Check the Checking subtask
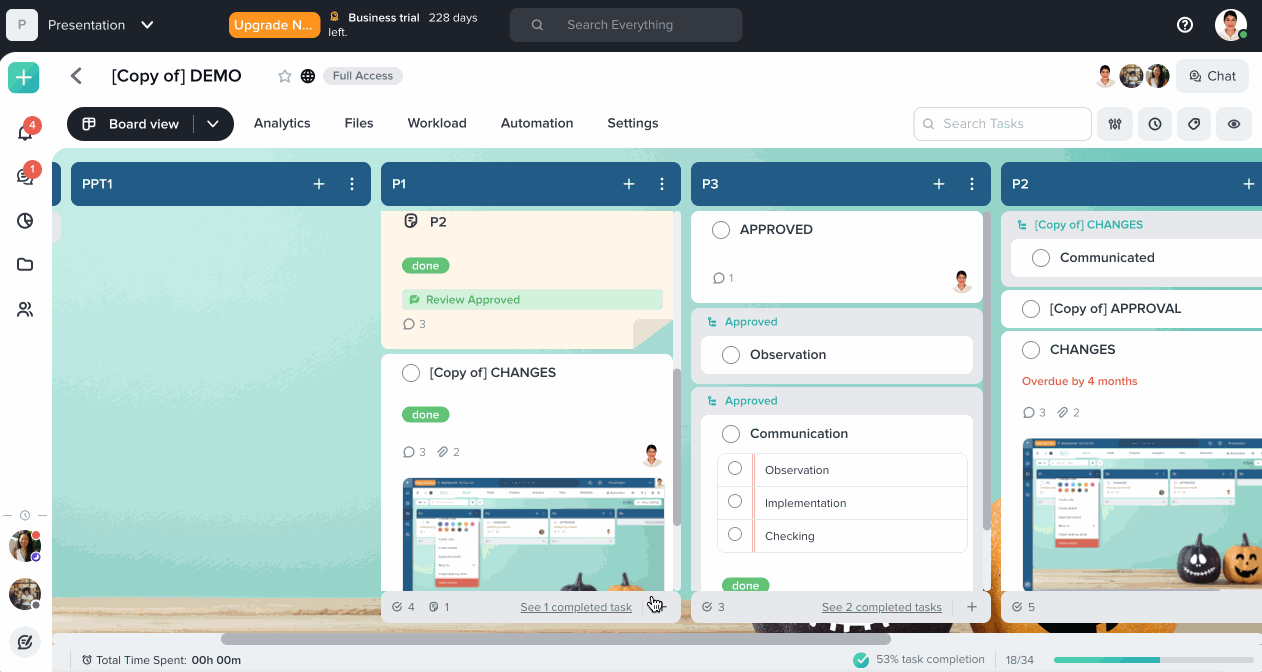 tap(735, 534)
